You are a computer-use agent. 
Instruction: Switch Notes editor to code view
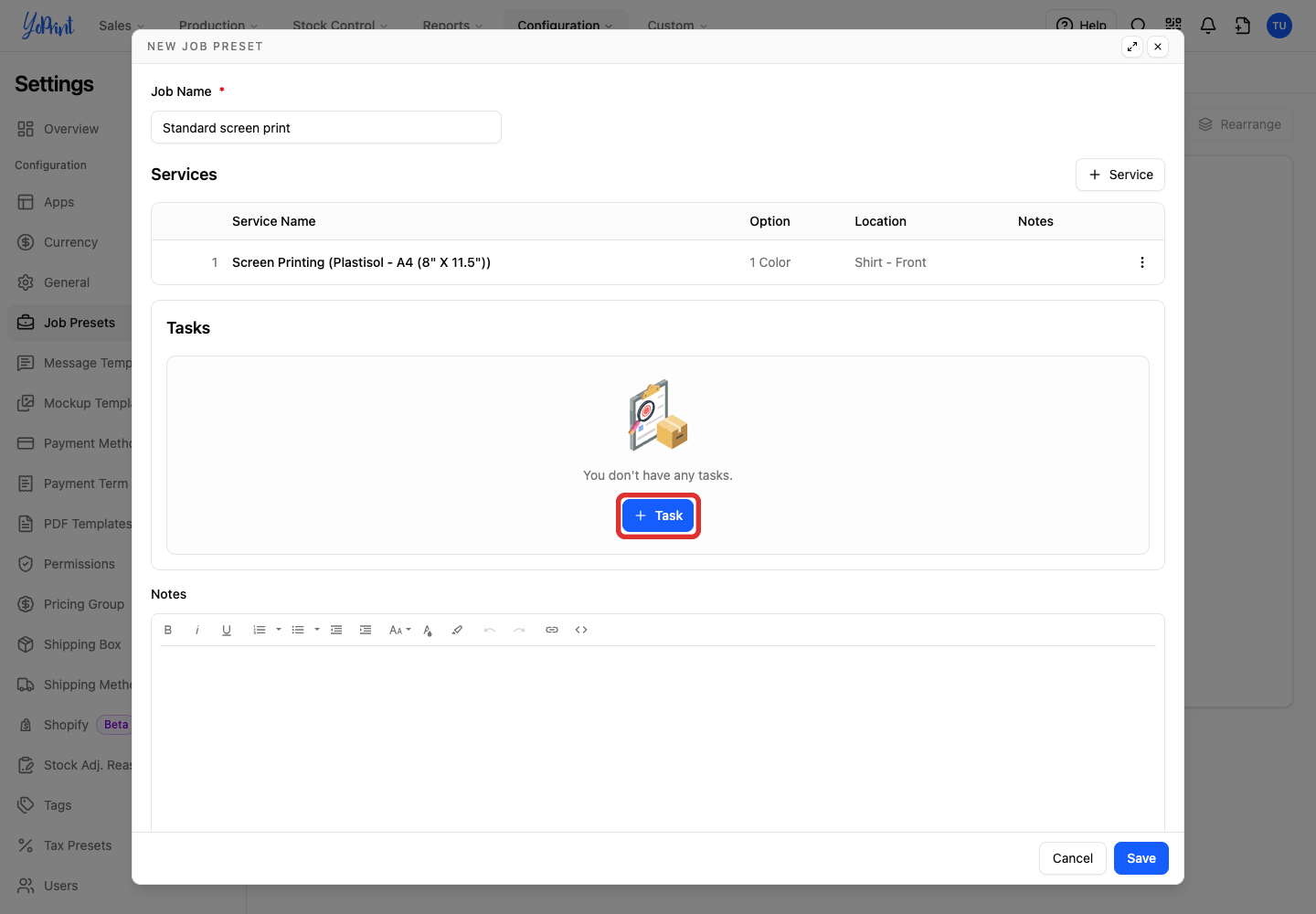[x=581, y=630]
